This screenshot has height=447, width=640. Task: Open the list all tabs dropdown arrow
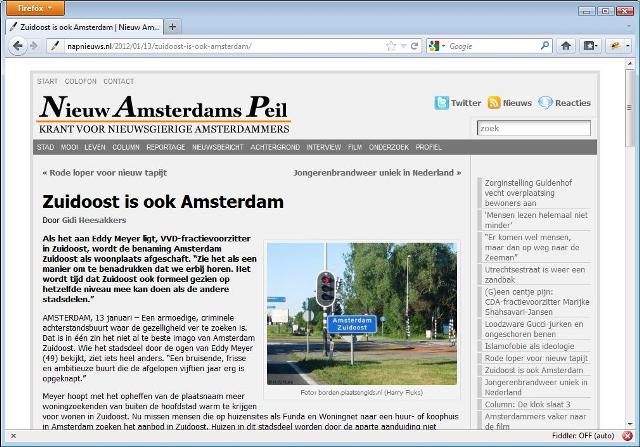(x=629, y=27)
